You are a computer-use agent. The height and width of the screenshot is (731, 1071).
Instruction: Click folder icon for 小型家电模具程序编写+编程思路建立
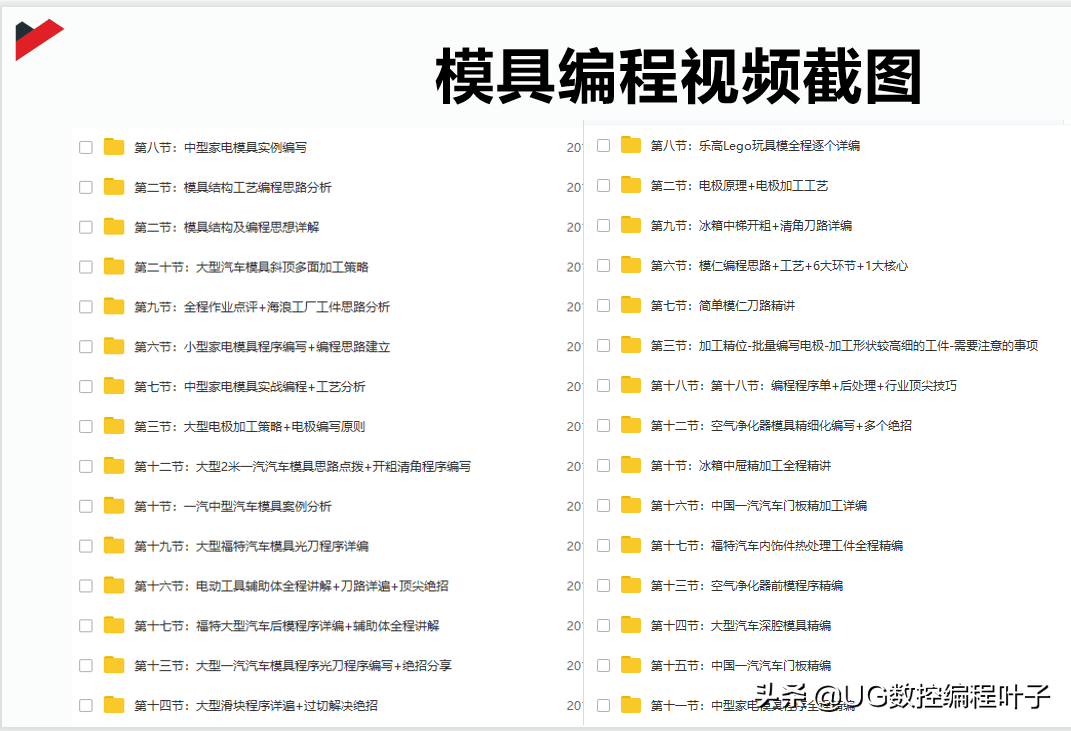click(x=113, y=346)
